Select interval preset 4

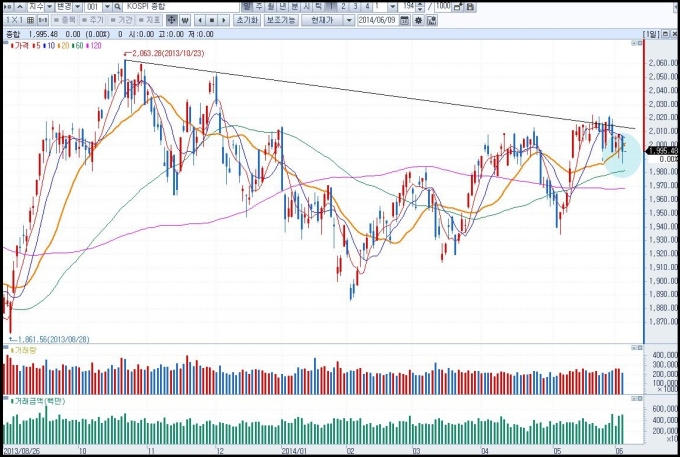point(367,7)
